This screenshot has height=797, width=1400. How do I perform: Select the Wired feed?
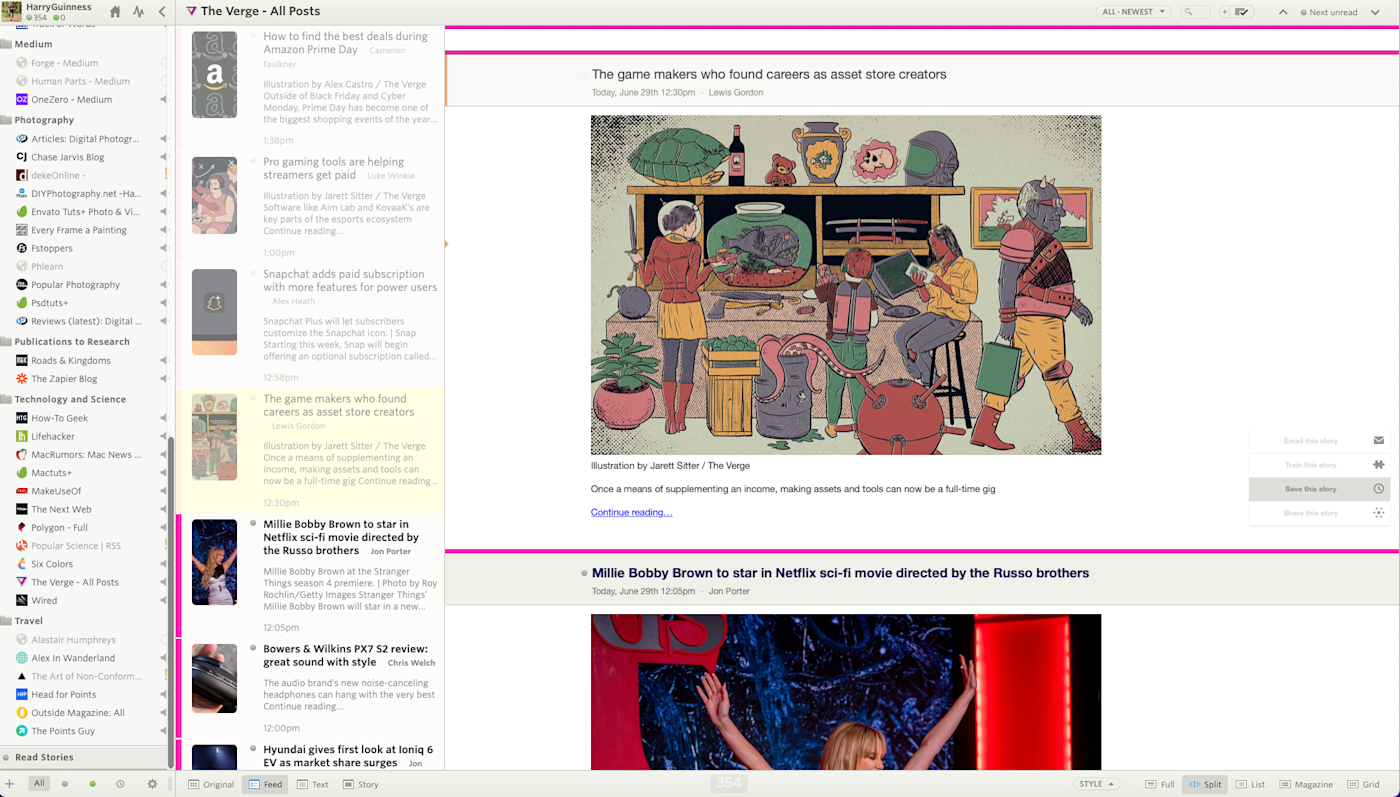point(85,600)
